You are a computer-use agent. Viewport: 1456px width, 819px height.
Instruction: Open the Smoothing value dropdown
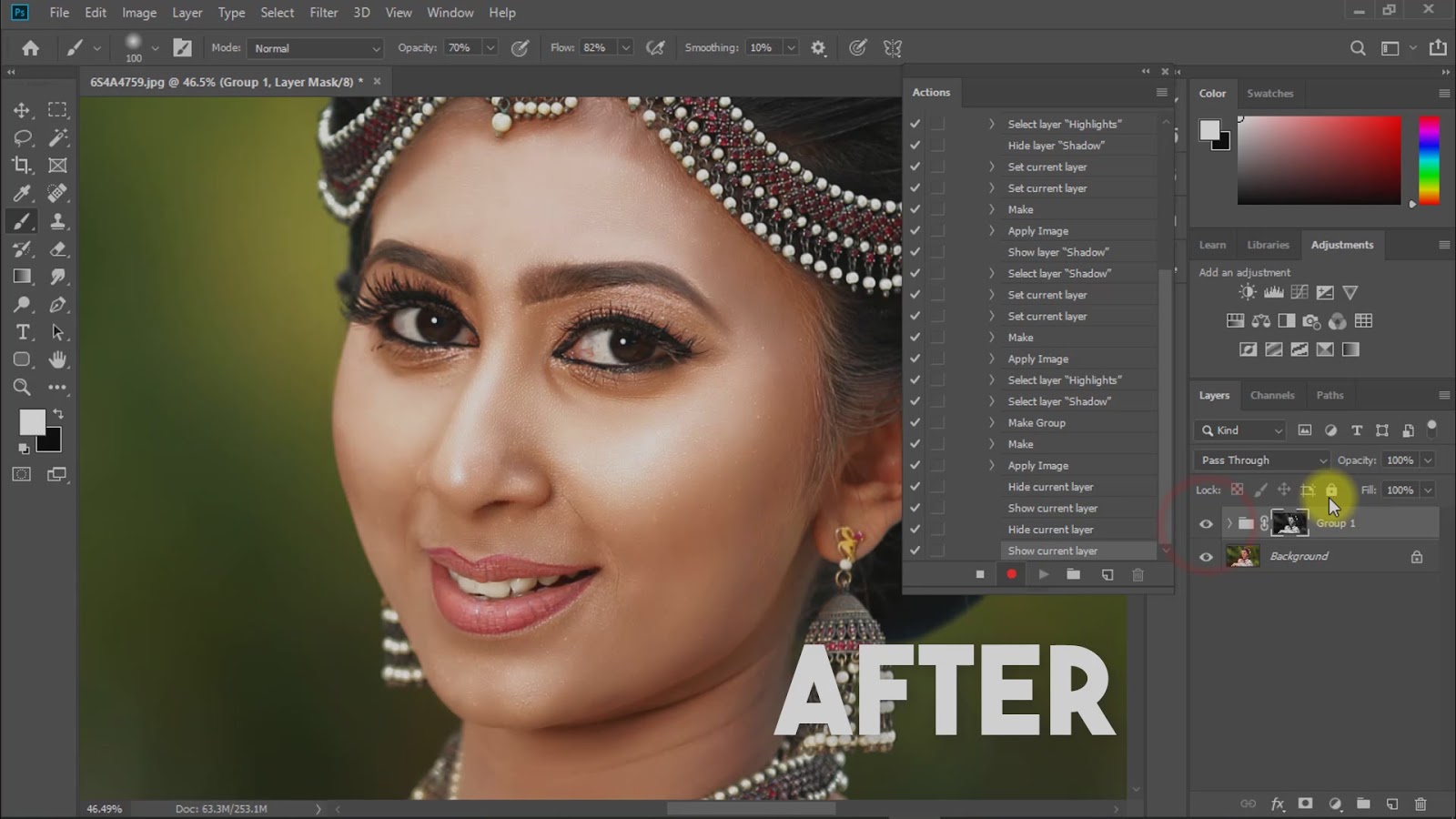click(x=791, y=48)
